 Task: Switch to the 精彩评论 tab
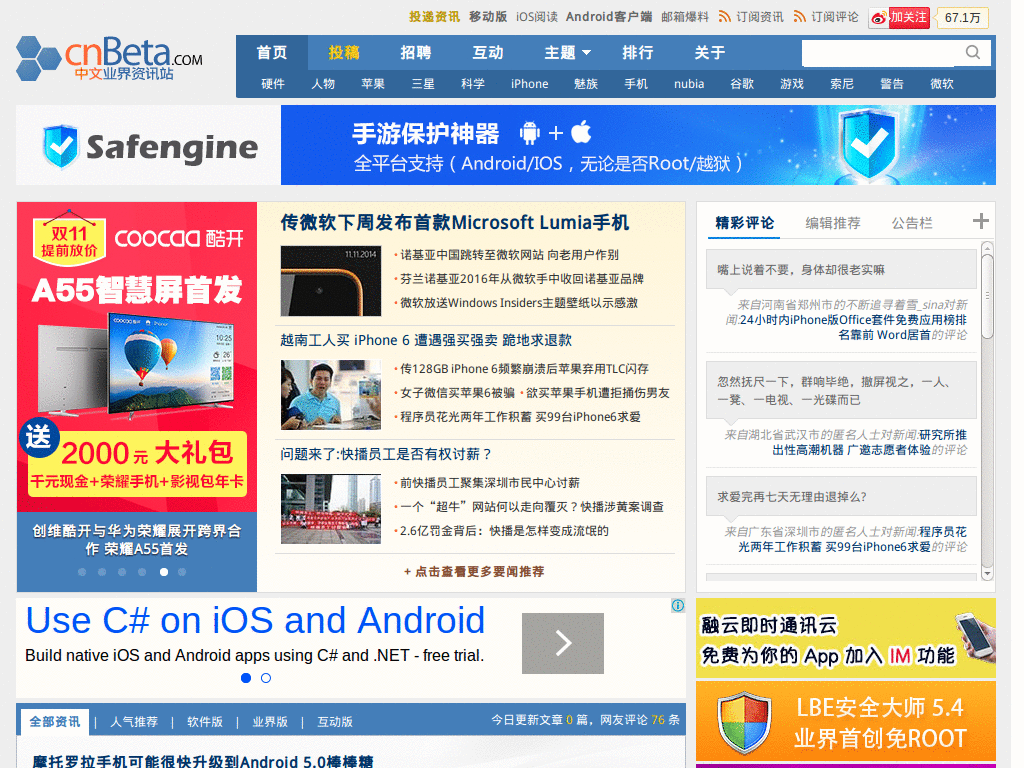tap(744, 223)
